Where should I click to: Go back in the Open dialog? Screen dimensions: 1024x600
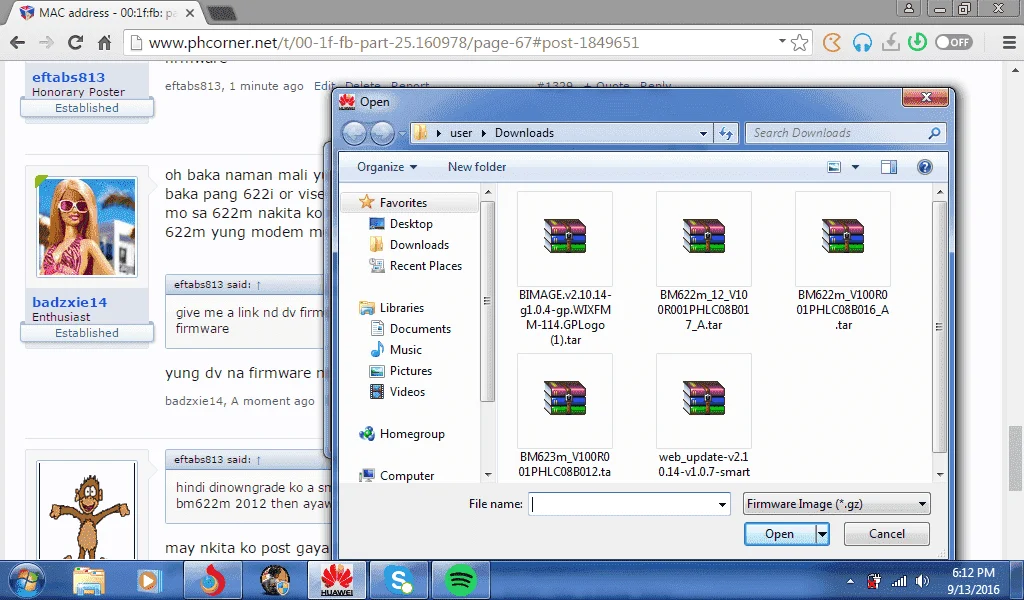point(355,133)
